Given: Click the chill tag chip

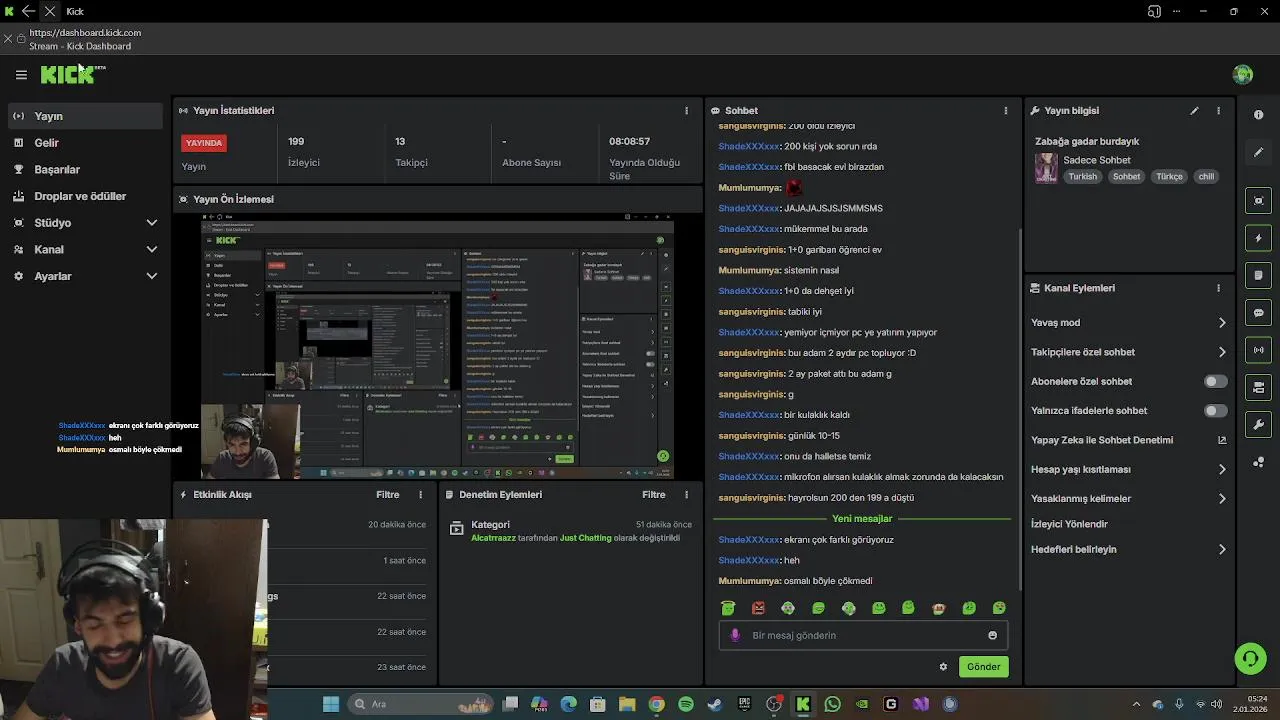Looking at the screenshot, I should click(1206, 176).
